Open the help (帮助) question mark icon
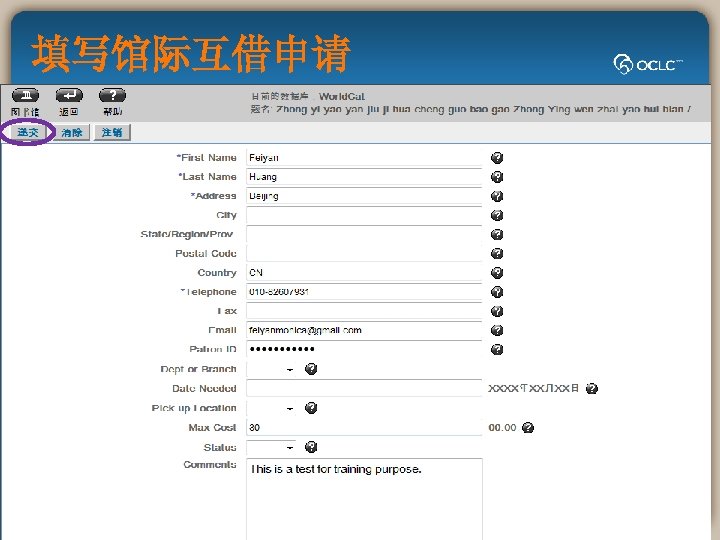720x540 pixels. tap(112, 96)
